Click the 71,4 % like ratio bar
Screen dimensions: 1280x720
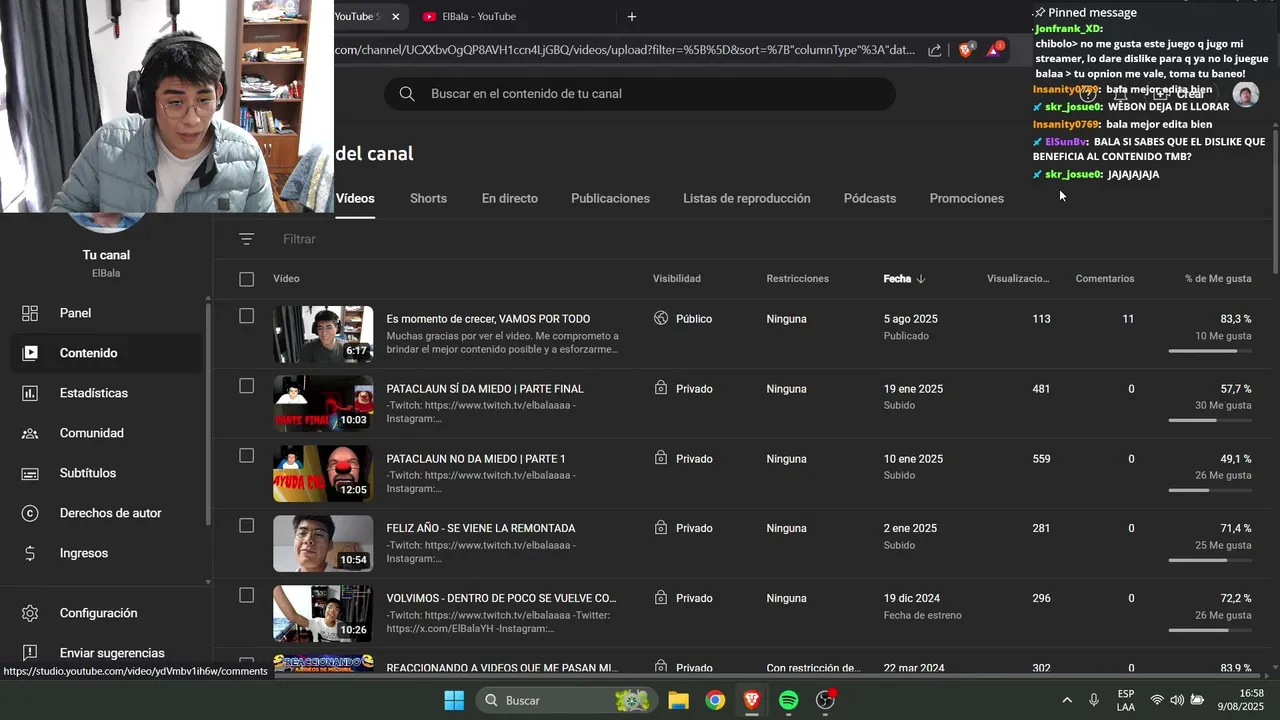pos(1210,560)
